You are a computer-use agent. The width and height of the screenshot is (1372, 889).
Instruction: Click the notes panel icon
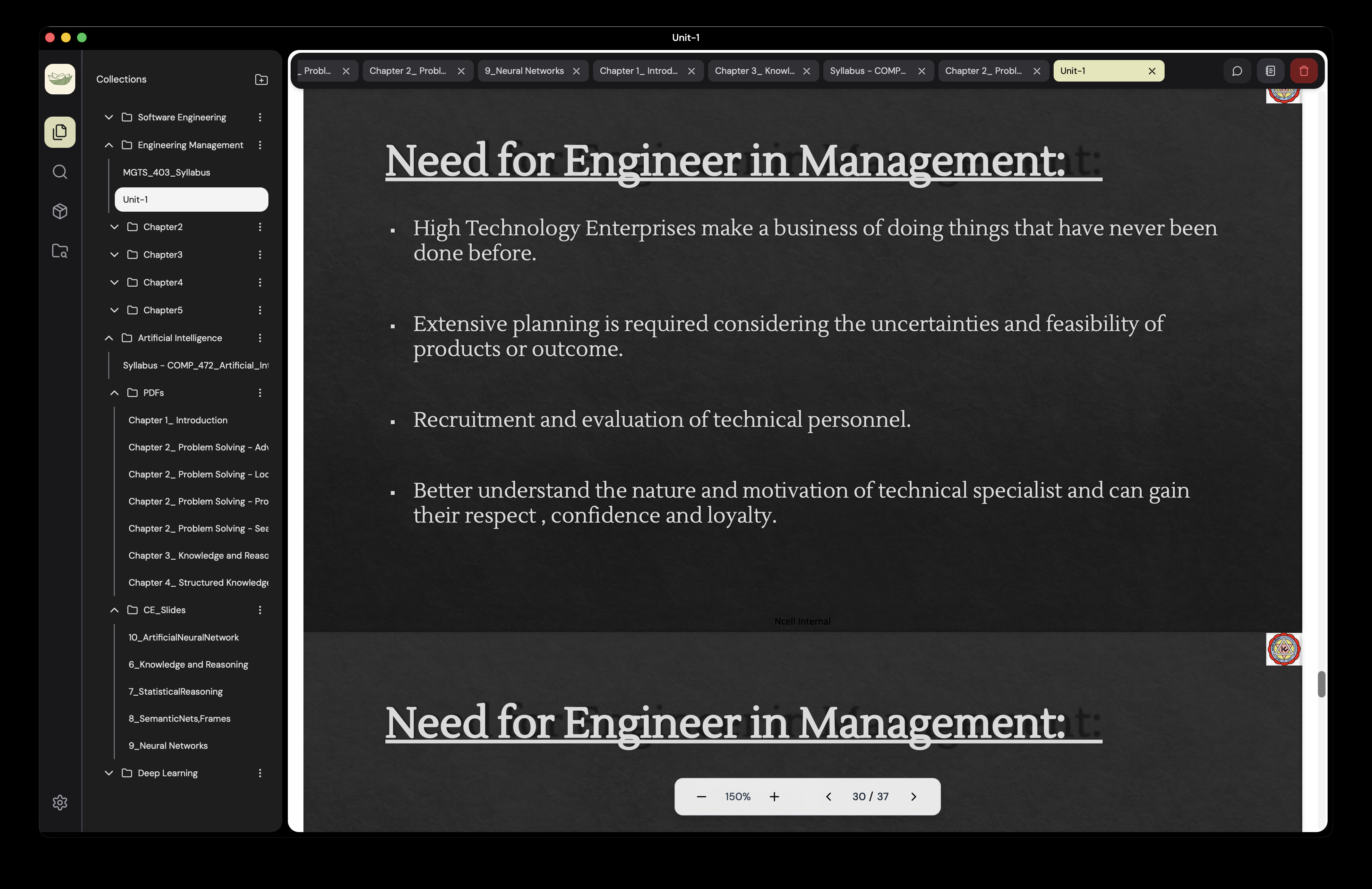1270,71
